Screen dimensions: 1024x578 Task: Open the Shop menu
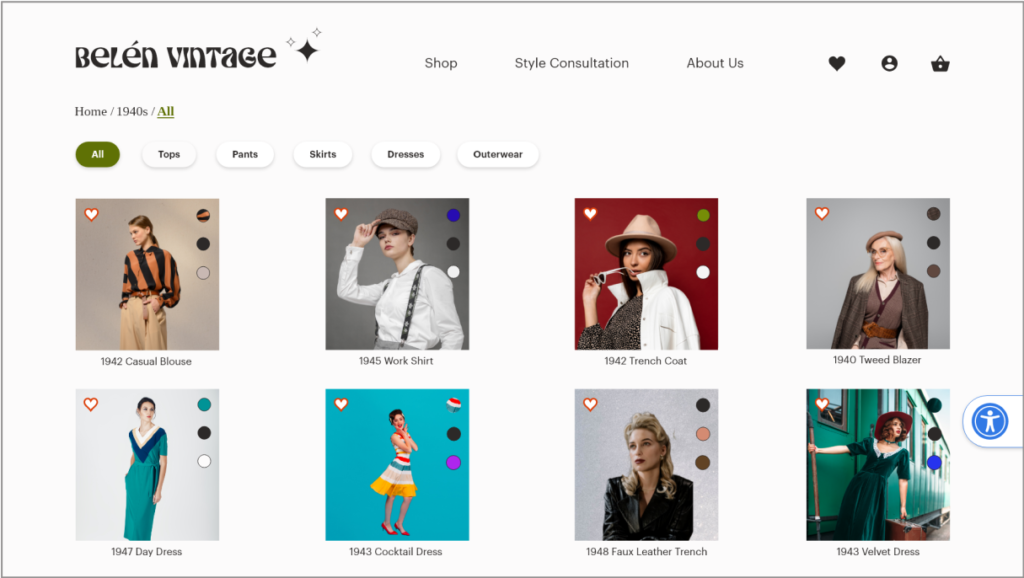click(x=440, y=63)
